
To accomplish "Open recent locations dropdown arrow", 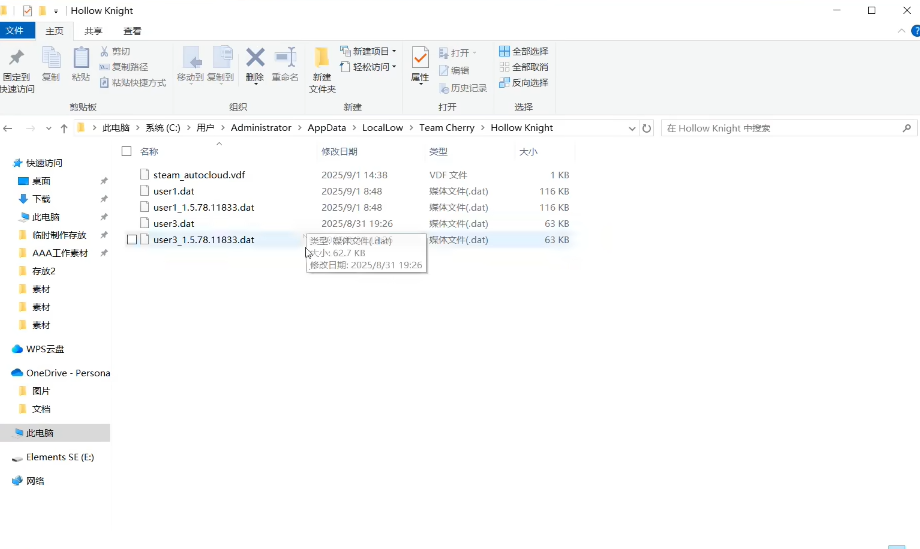I will 48,128.
